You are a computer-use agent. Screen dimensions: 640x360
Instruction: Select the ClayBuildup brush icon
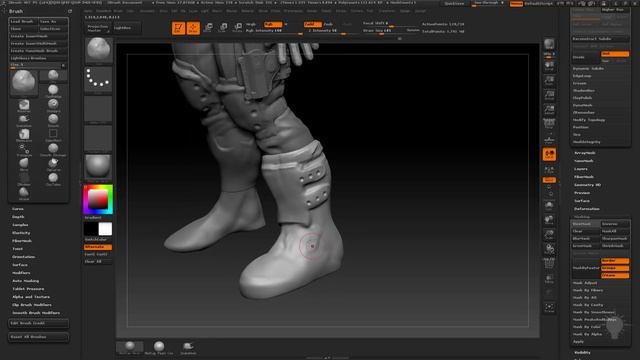[53, 90]
